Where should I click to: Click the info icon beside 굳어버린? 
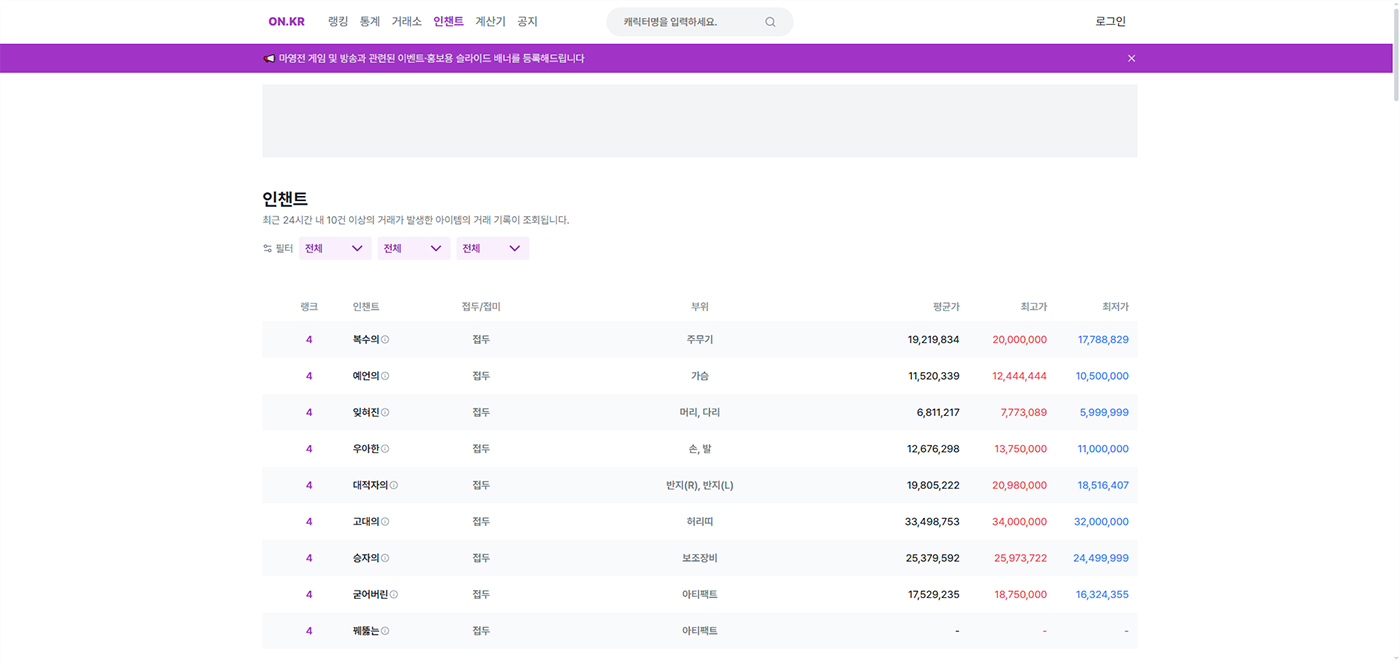pyautogui.click(x=394, y=594)
